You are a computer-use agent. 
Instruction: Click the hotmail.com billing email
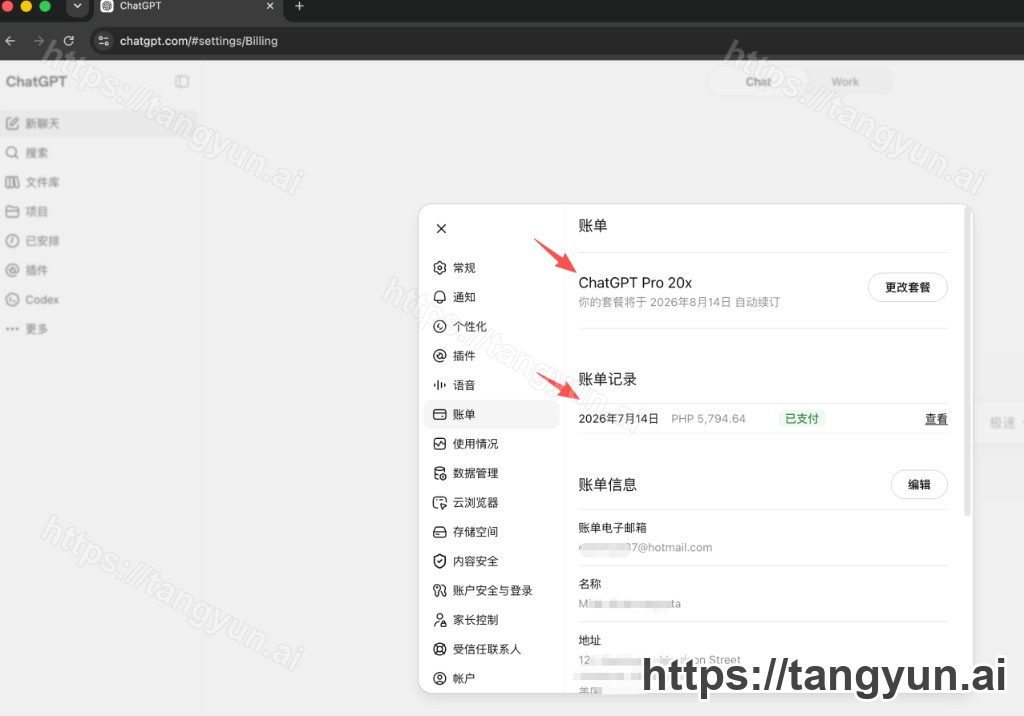[x=645, y=547]
